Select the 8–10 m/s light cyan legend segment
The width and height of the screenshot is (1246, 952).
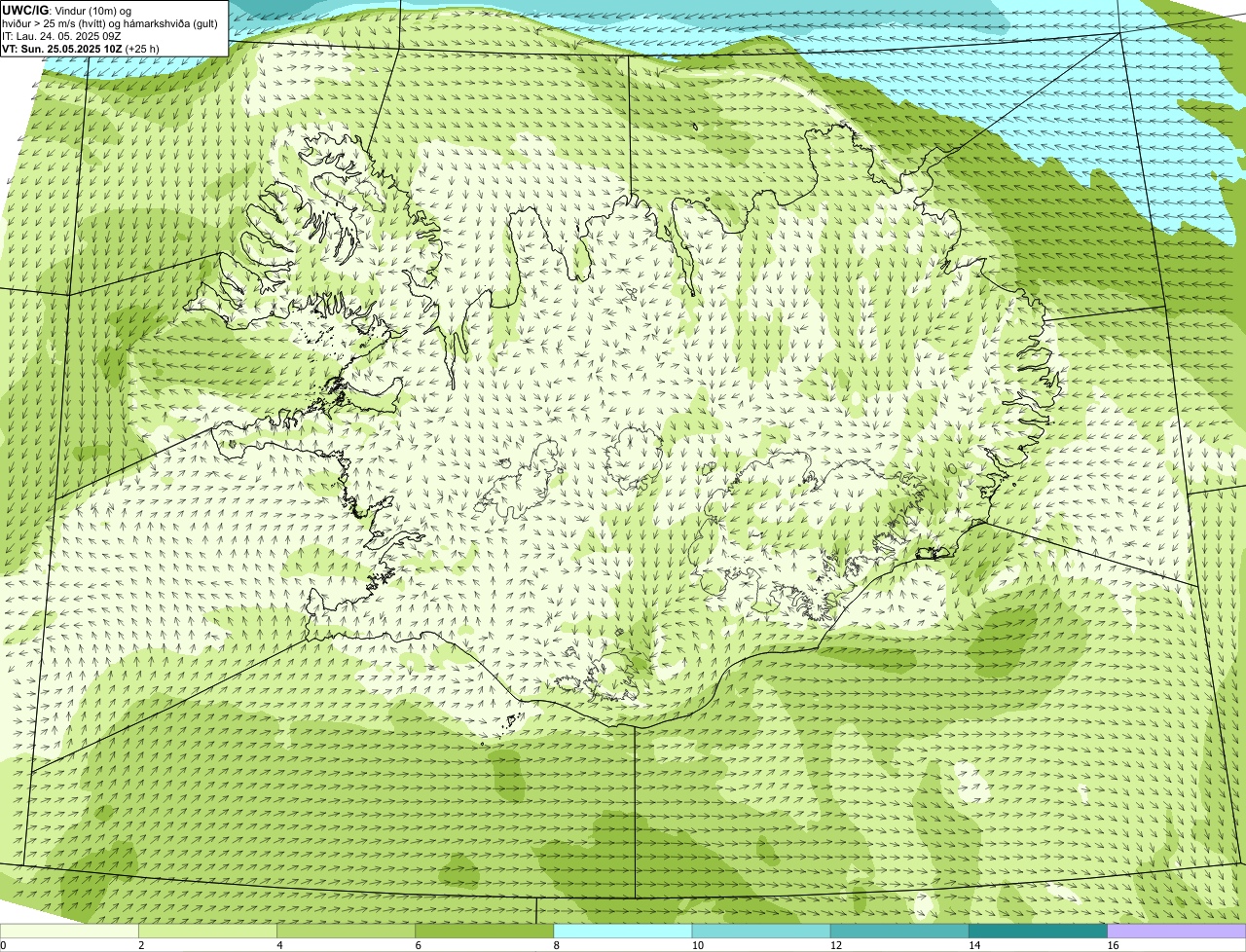tap(623, 932)
